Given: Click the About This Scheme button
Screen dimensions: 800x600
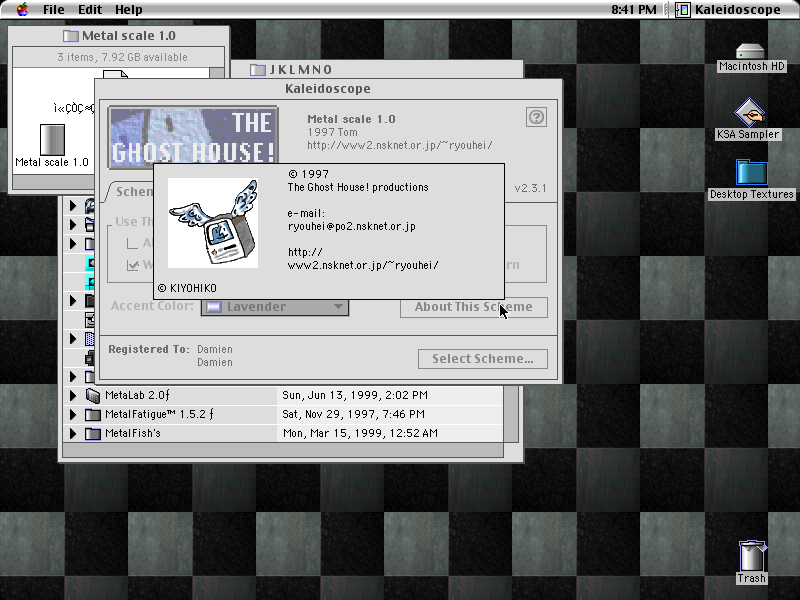Looking at the screenshot, I should 473,307.
